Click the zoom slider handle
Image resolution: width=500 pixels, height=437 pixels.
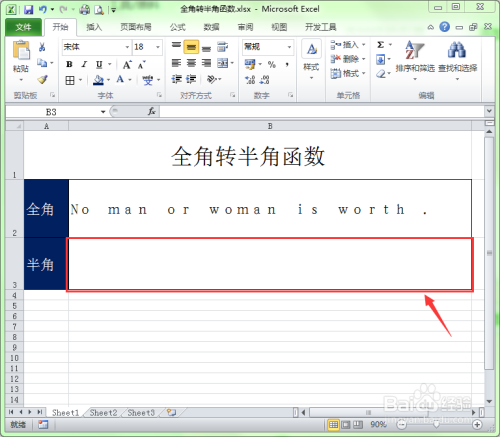(x=436, y=424)
